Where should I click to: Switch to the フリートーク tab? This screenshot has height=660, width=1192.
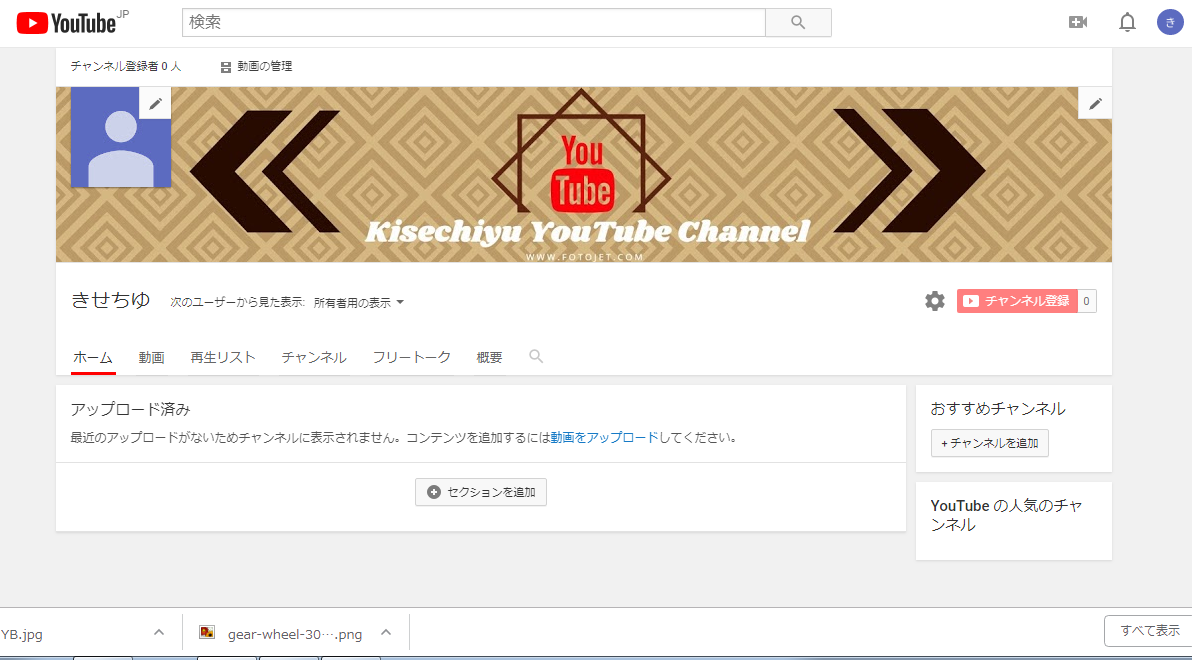pyautogui.click(x=411, y=357)
